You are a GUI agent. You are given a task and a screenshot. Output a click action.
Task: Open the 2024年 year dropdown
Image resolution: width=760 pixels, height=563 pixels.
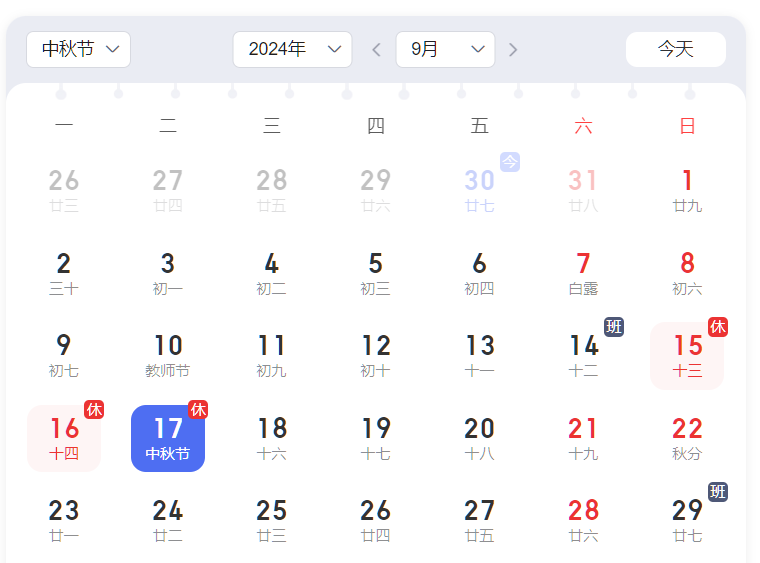click(x=292, y=49)
